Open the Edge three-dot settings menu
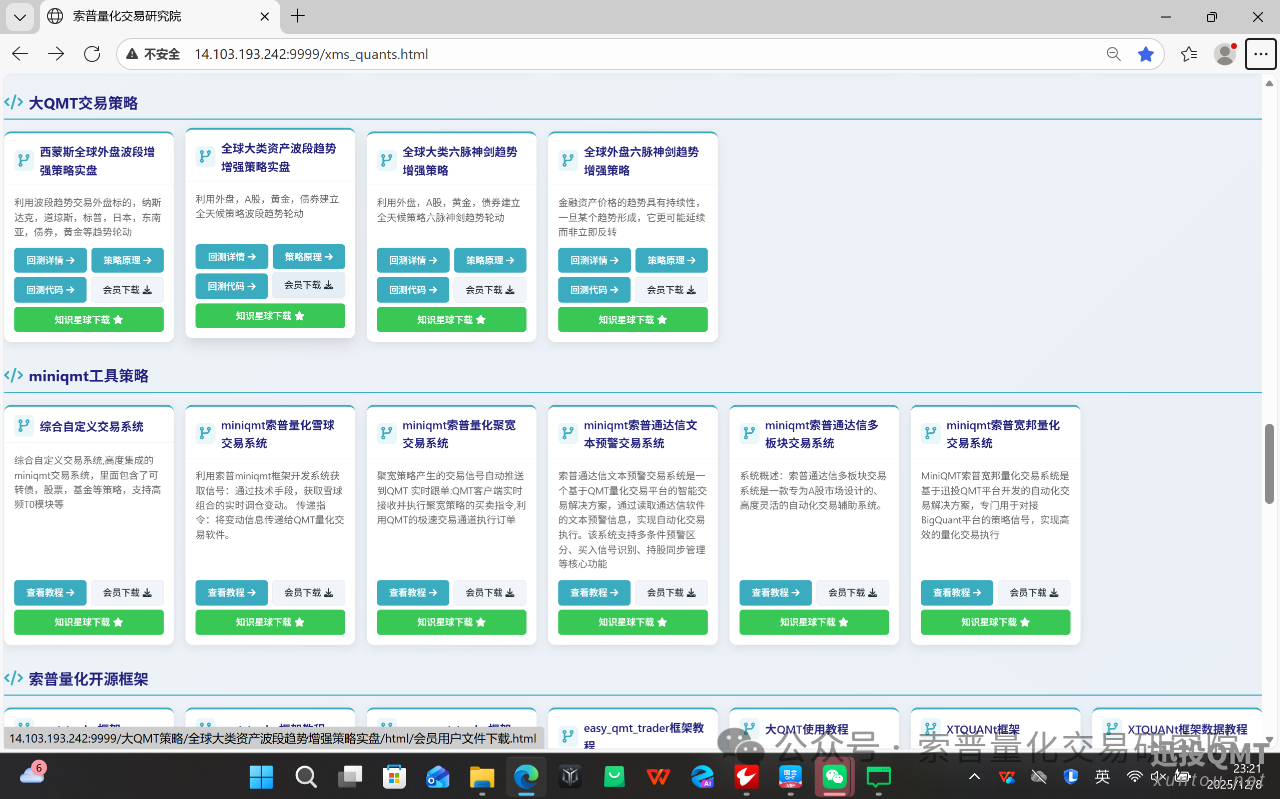1280x799 pixels. click(x=1259, y=54)
